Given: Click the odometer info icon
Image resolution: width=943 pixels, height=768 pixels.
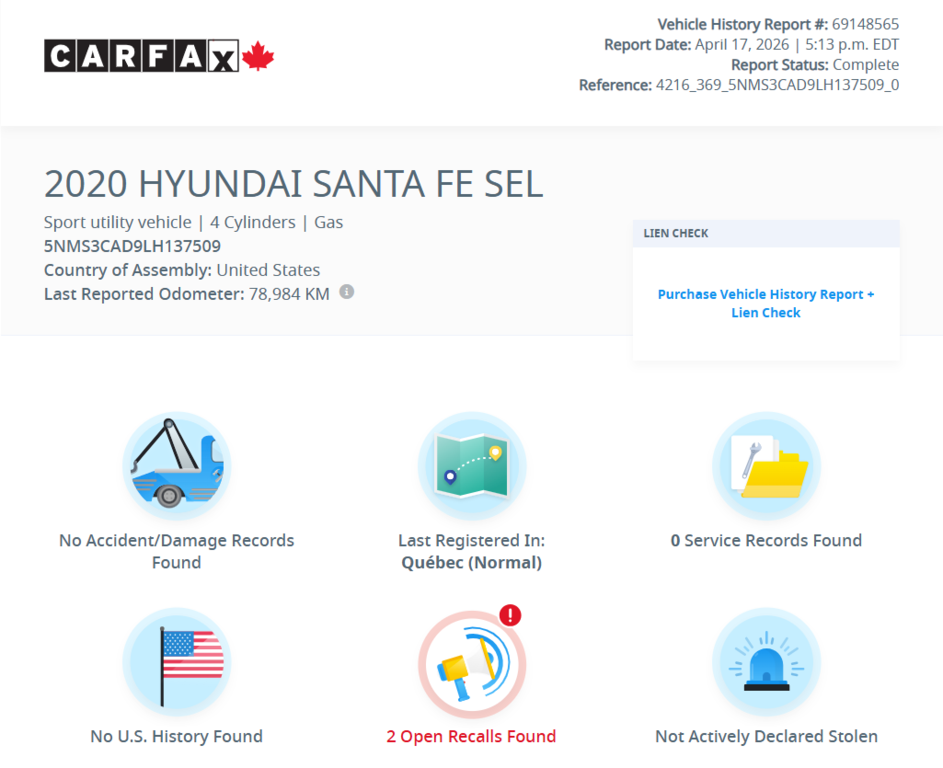Looking at the screenshot, I should (x=346, y=292).
